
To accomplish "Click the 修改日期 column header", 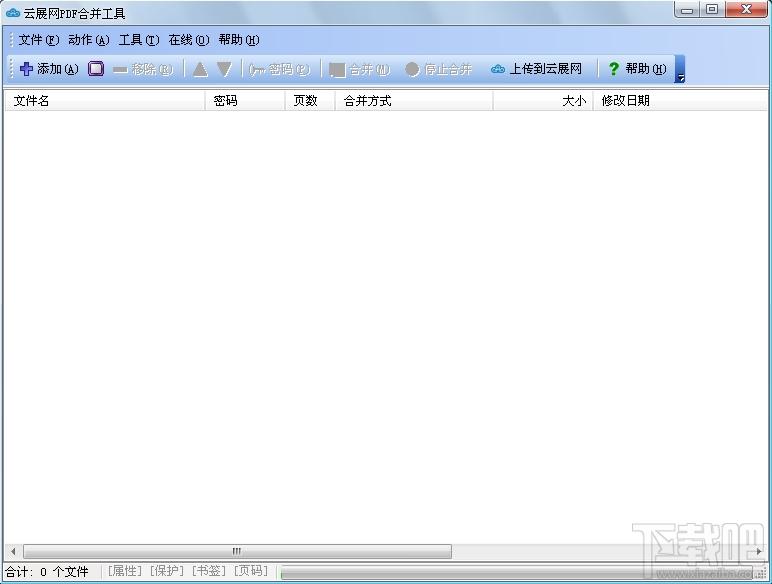I will point(681,101).
